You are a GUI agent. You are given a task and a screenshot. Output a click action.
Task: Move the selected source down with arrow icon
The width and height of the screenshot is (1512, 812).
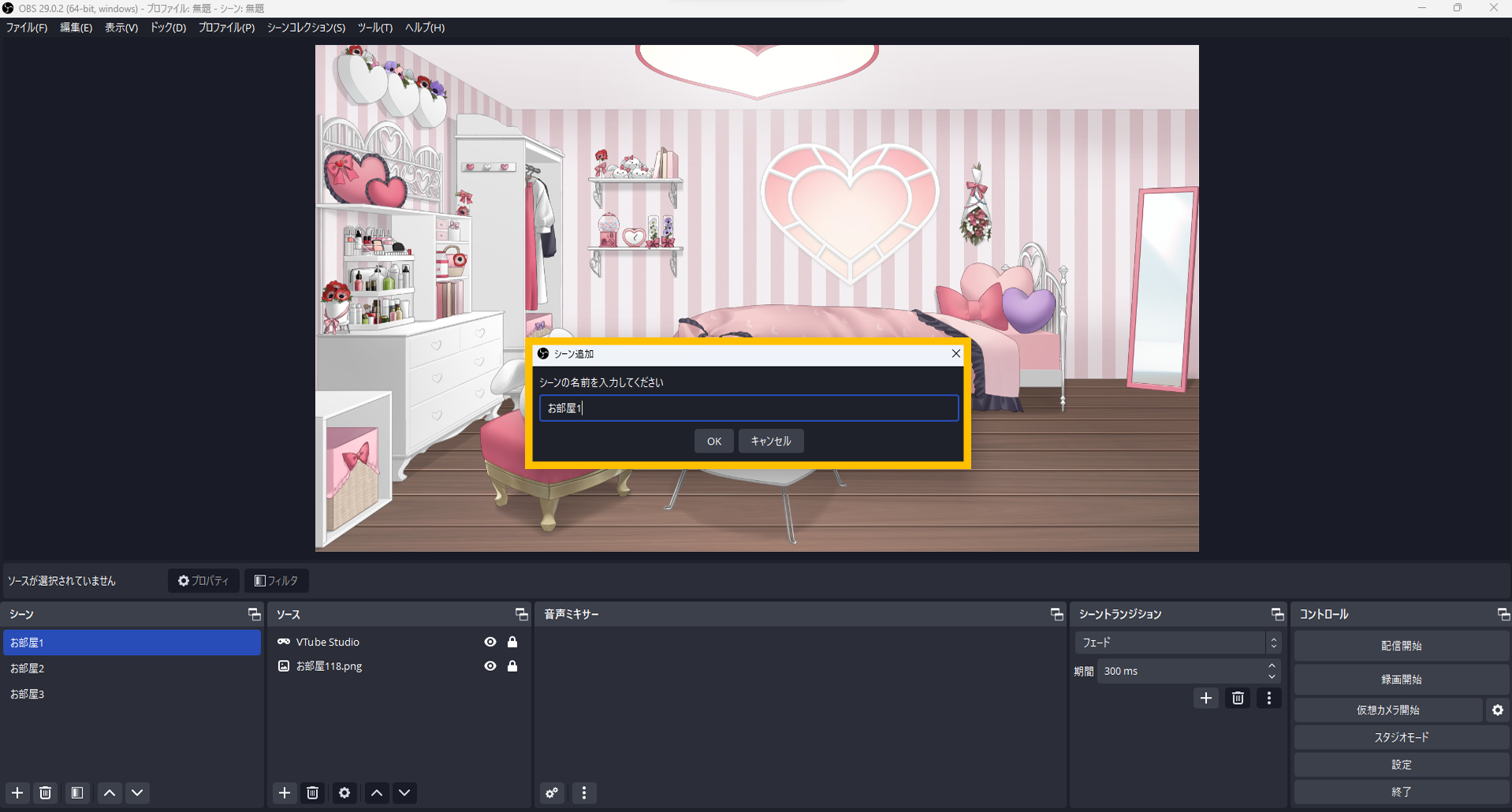(x=404, y=793)
